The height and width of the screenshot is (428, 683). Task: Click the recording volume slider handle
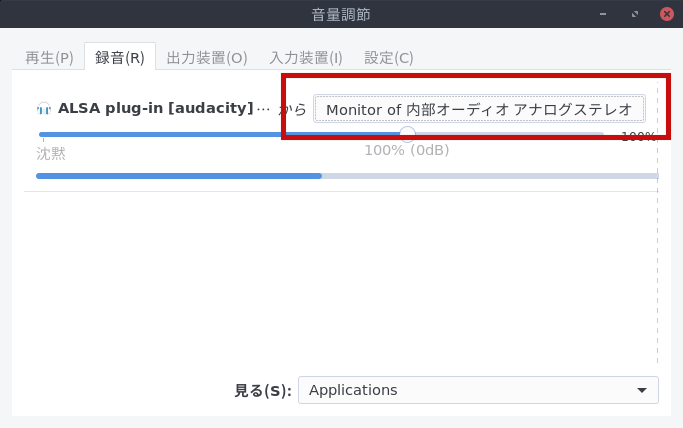click(407, 134)
